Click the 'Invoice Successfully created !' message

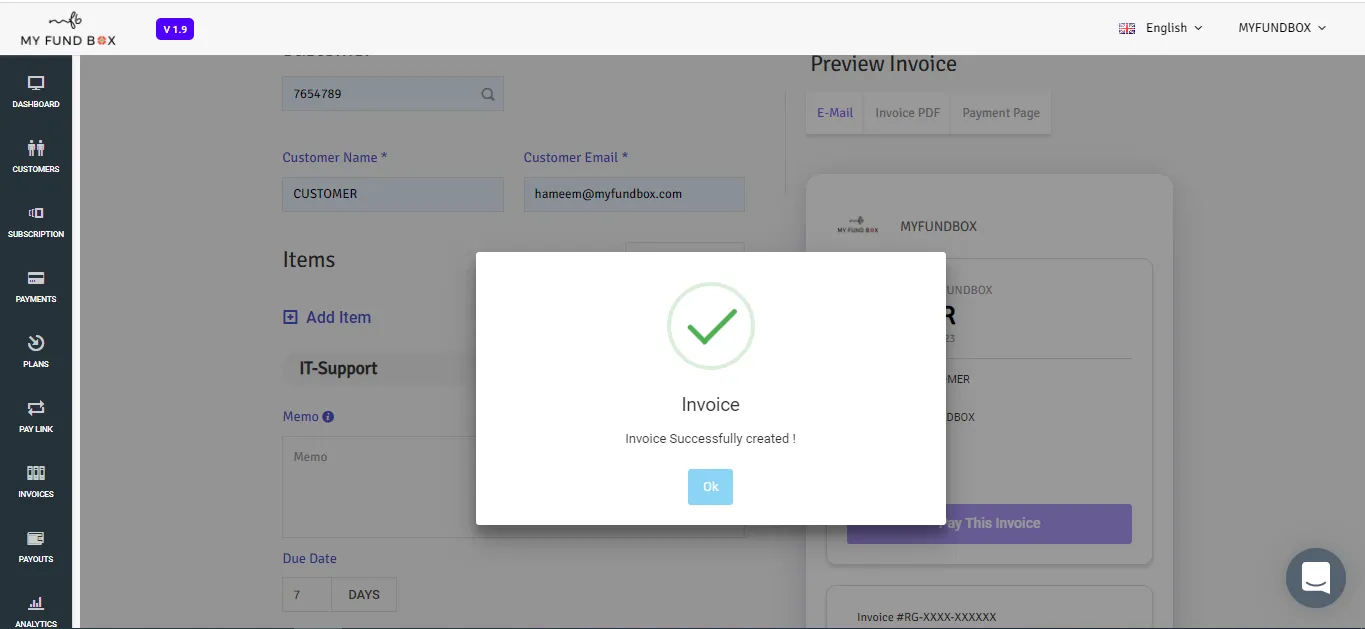710,439
